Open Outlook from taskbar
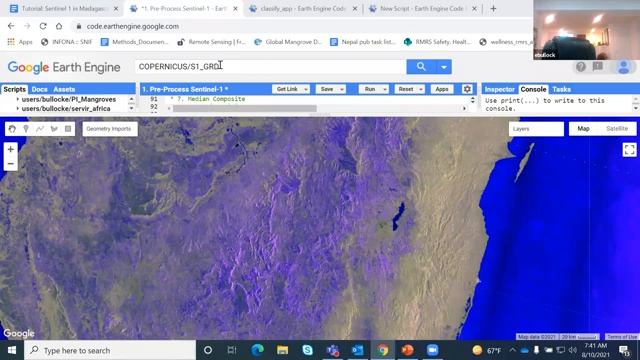The height and width of the screenshot is (360, 640). click(358, 350)
